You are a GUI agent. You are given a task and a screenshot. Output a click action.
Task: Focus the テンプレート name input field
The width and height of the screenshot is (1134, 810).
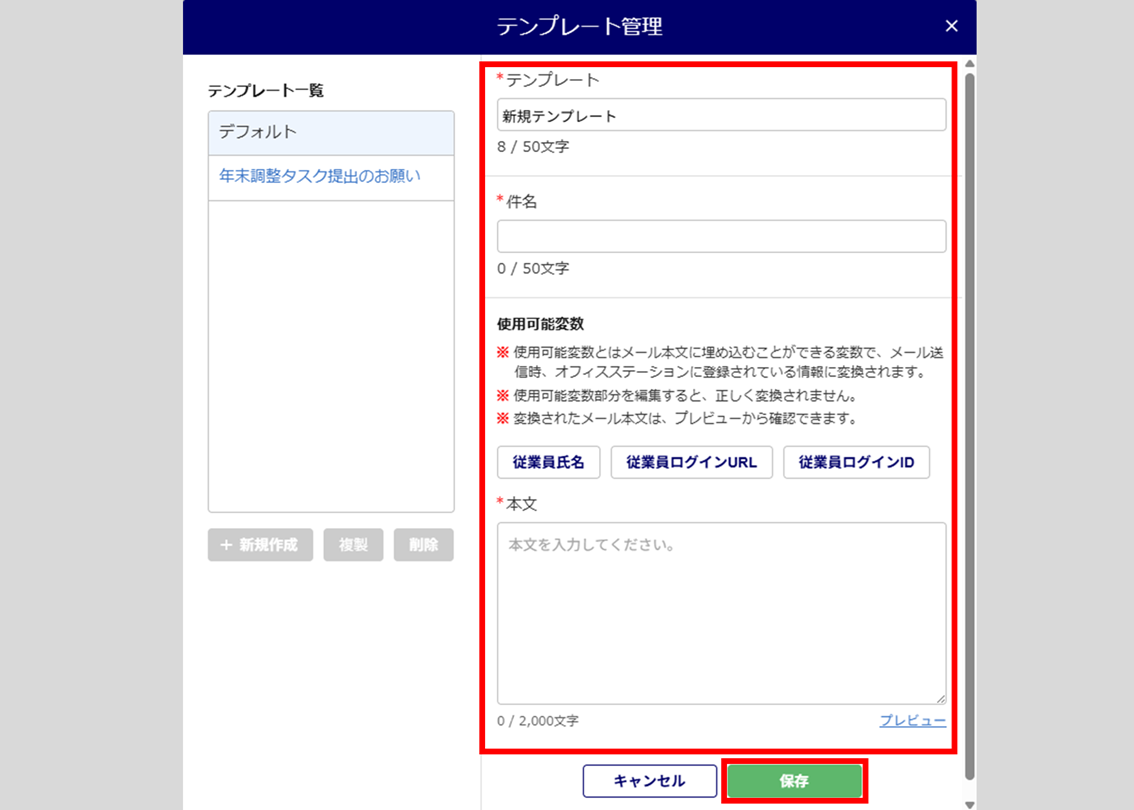(x=721, y=115)
